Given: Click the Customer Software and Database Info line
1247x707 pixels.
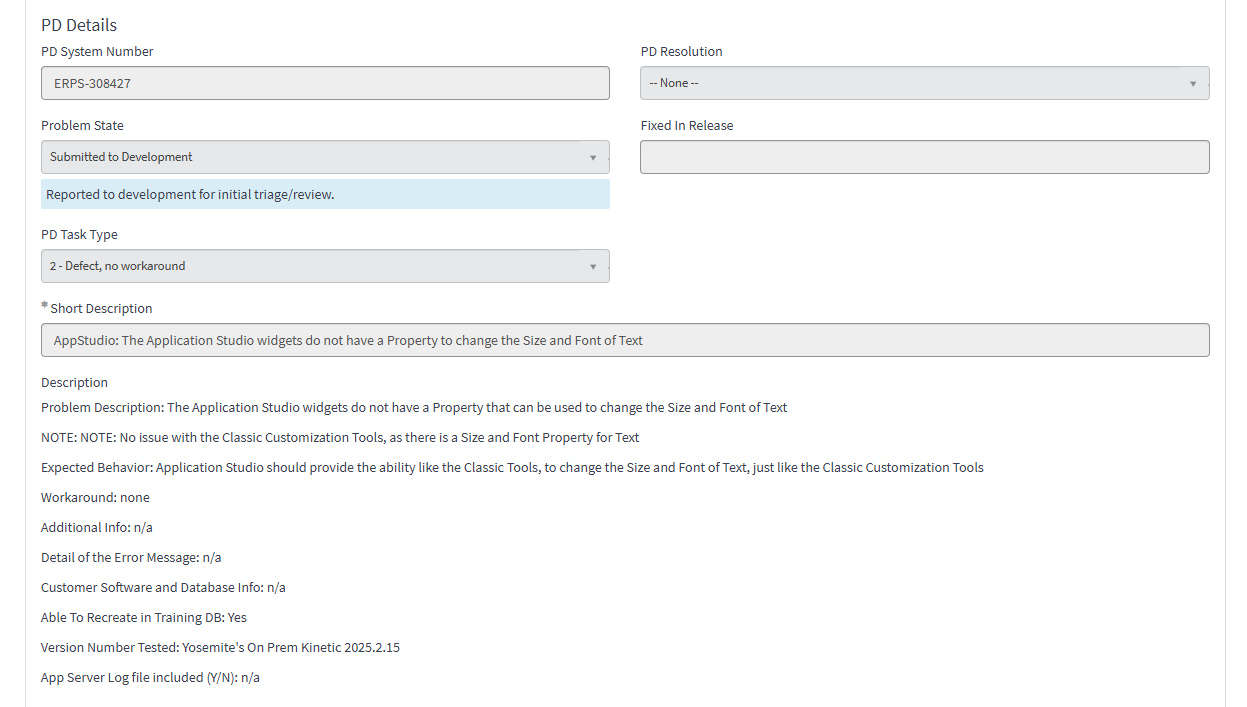Looking at the screenshot, I should 163,587.
